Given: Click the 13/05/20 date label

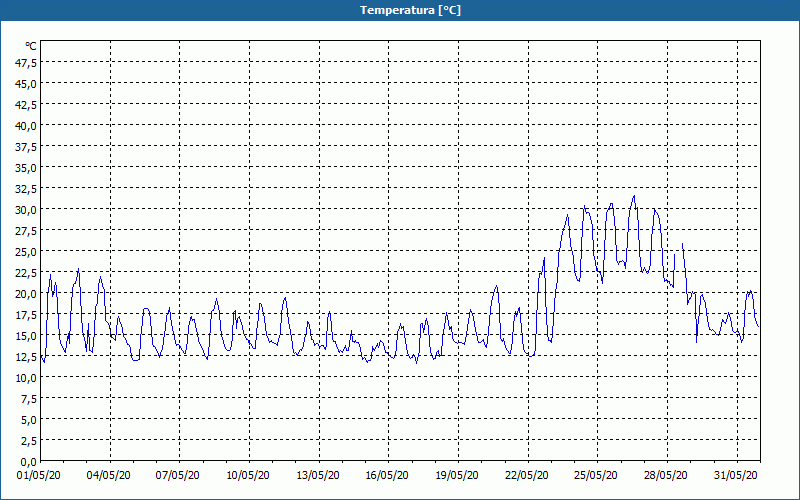Looking at the screenshot, I should 318,476.
